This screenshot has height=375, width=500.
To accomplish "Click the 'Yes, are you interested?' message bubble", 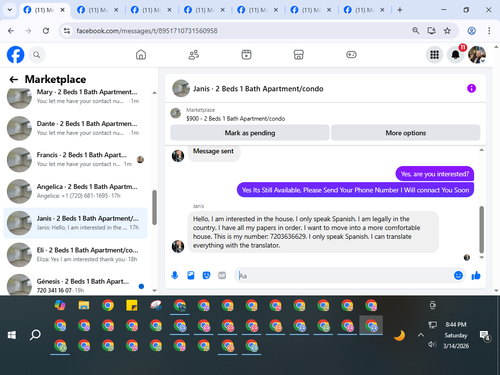I will tap(435, 174).
